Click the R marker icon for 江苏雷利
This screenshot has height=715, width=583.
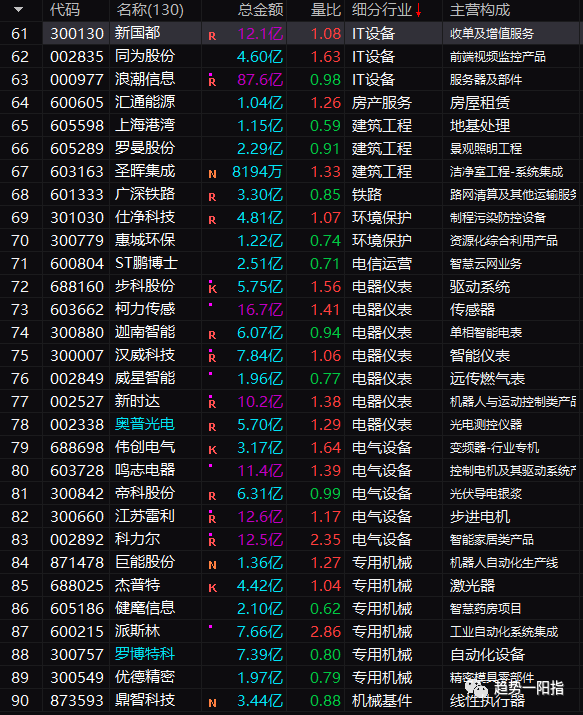[212, 518]
